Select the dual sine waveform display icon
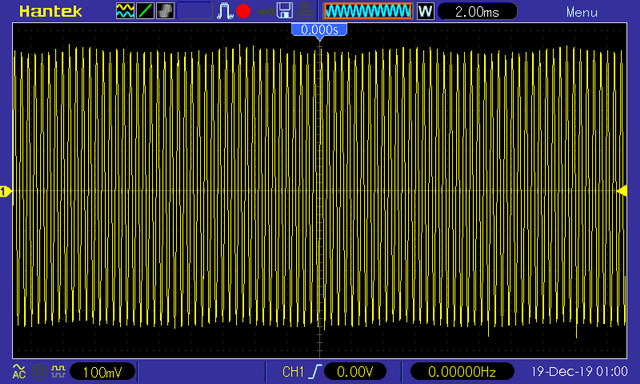The image size is (640, 384). [x=125, y=11]
